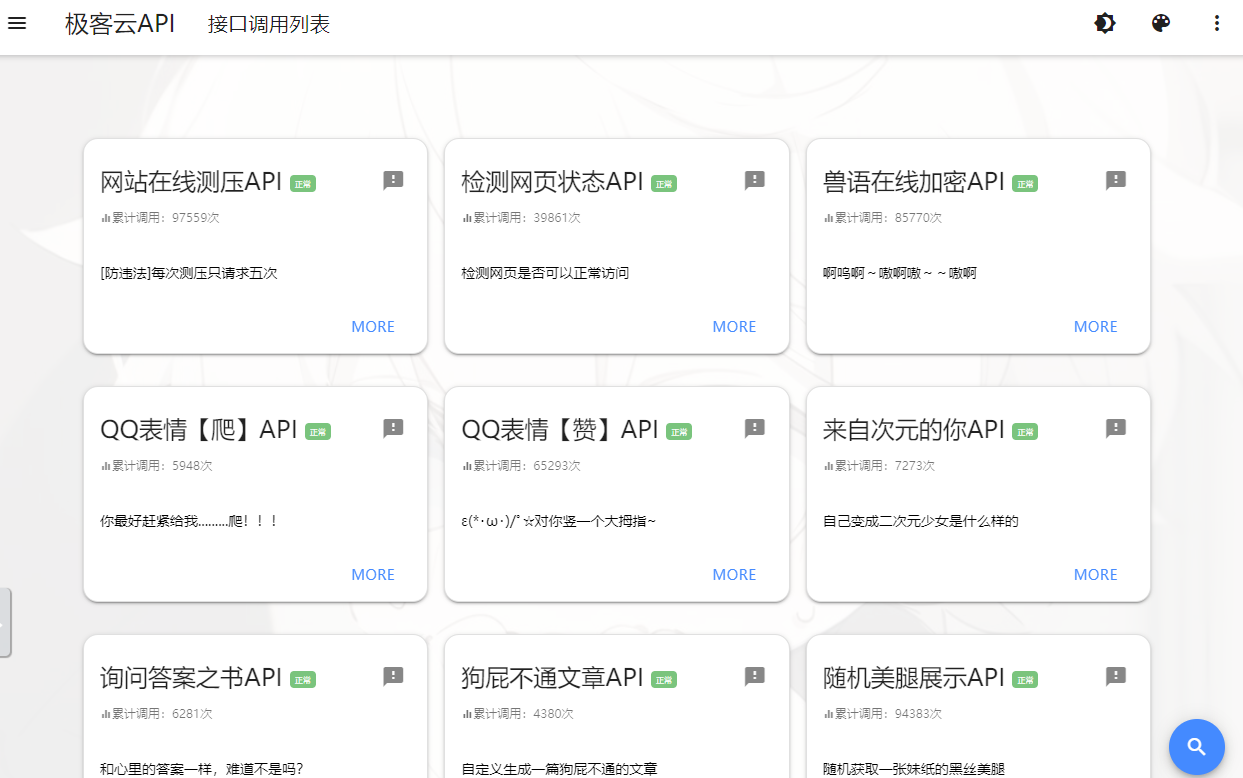Click the blue floating search button
Viewport: 1243px width, 778px height.
1196,747
